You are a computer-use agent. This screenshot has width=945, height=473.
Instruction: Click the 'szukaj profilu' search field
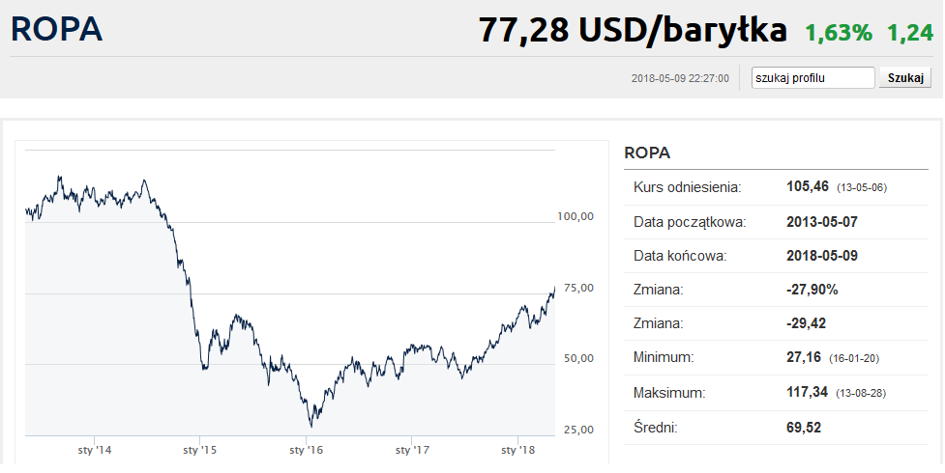813,78
